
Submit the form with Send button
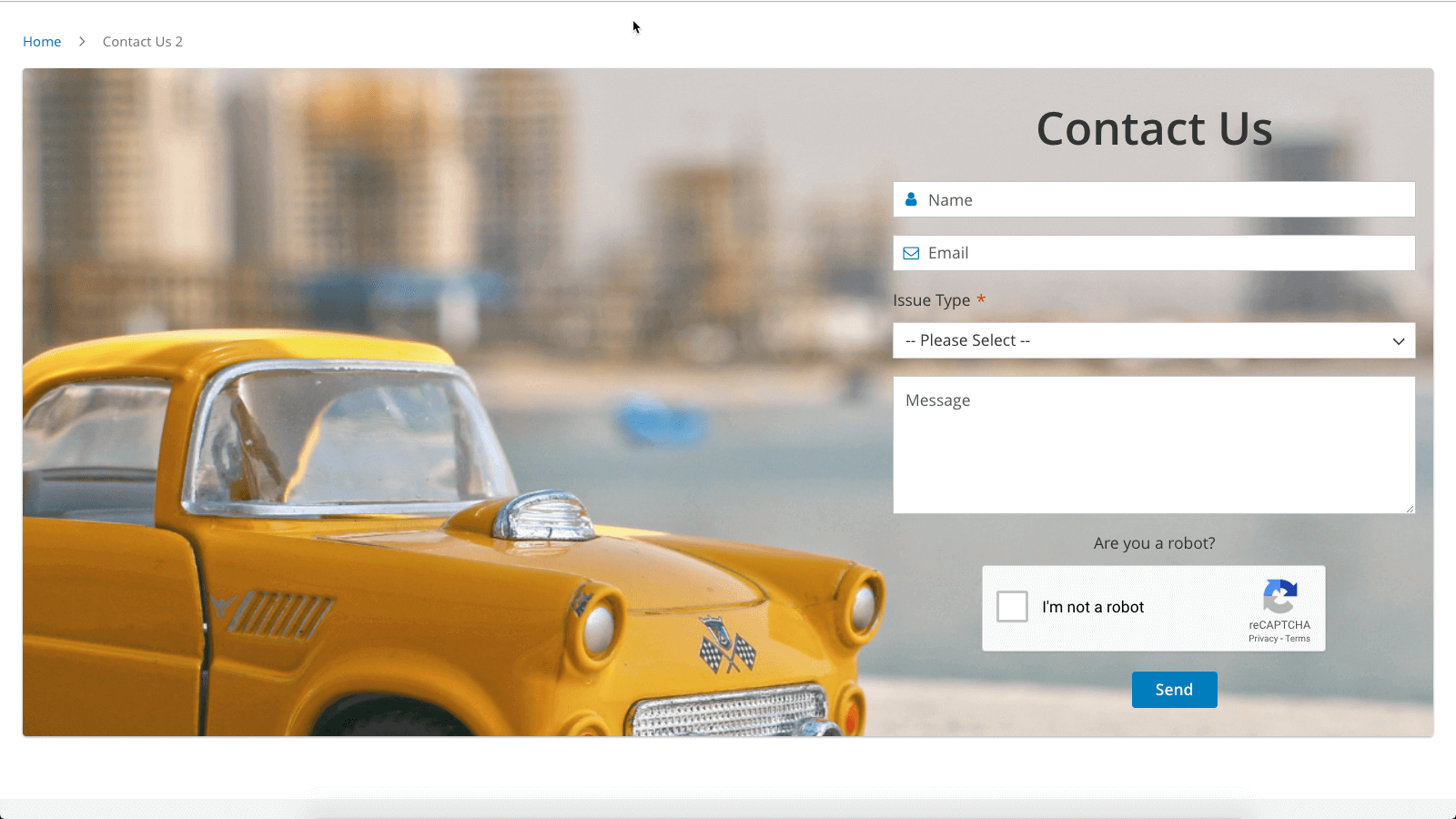[1174, 690]
